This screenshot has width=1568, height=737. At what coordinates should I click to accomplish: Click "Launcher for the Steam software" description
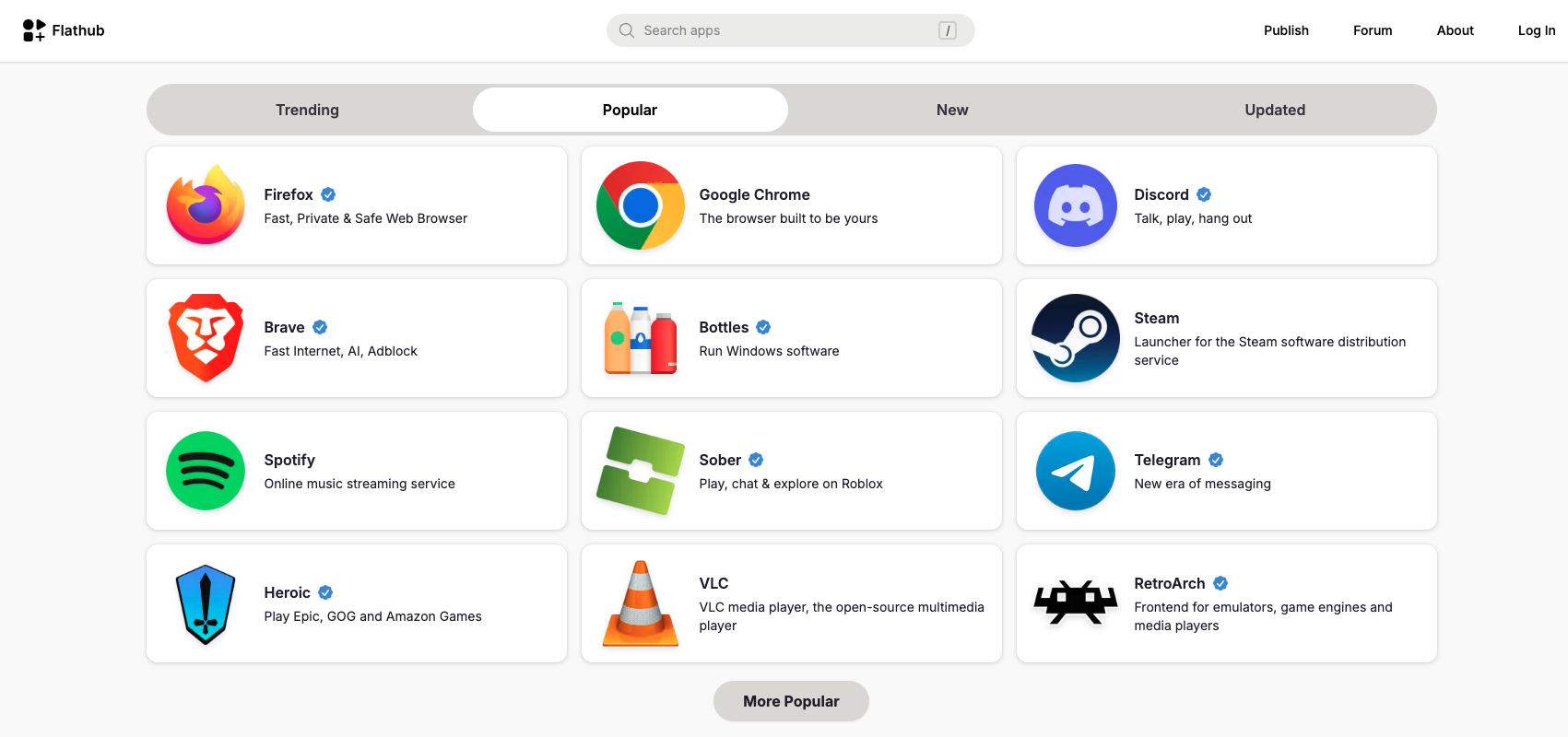click(x=1270, y=351)
